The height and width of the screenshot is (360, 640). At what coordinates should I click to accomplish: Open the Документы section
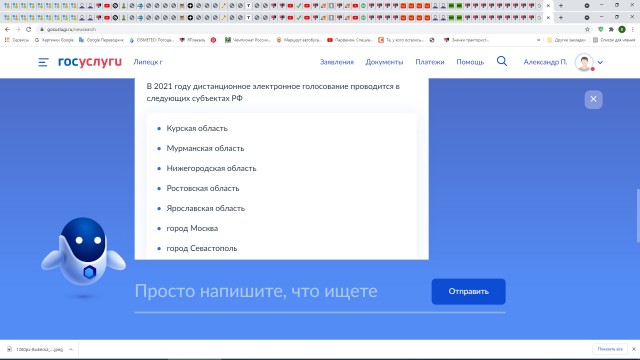point(384,62)
